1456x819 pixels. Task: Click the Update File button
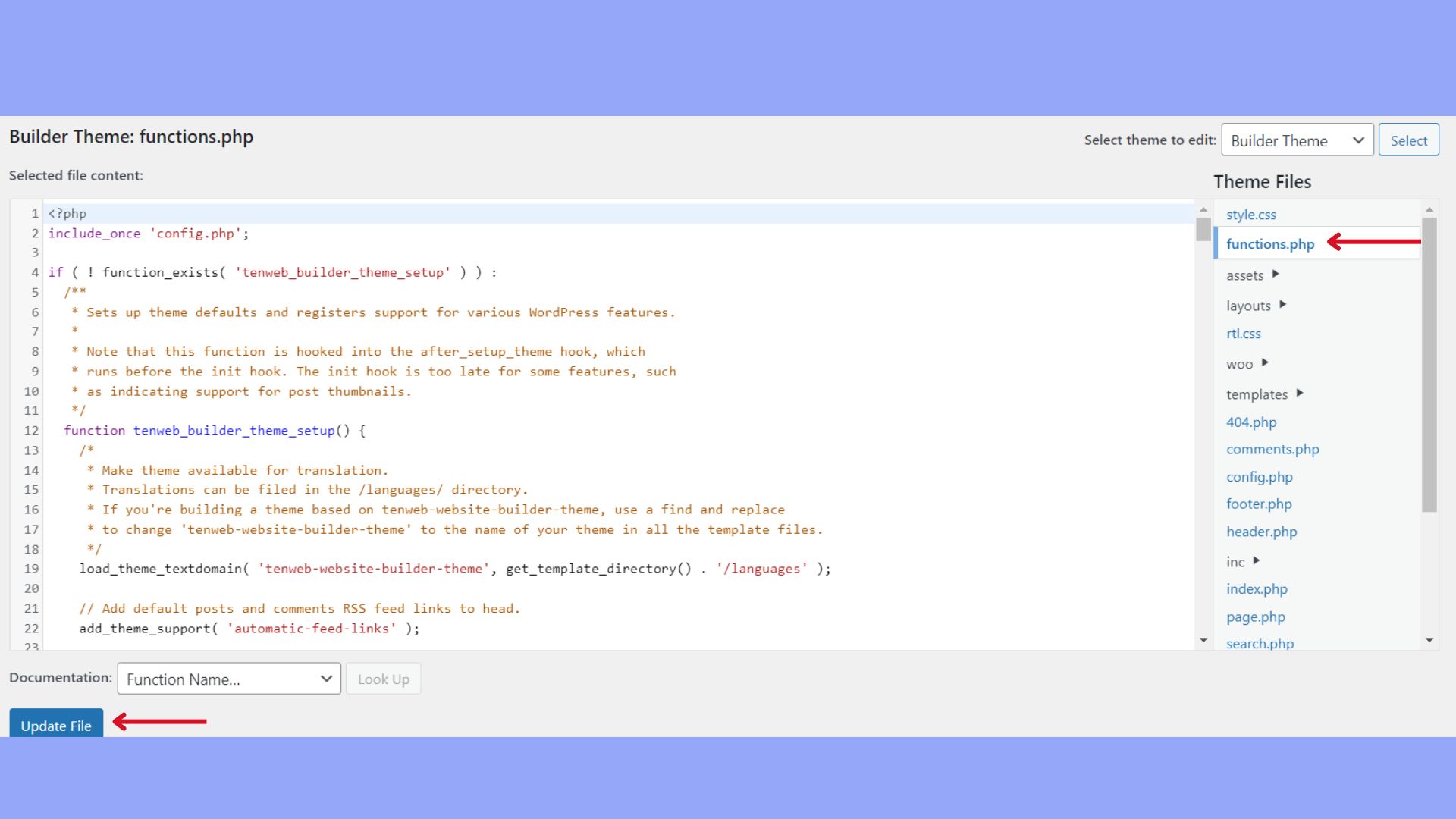[56, 726]
